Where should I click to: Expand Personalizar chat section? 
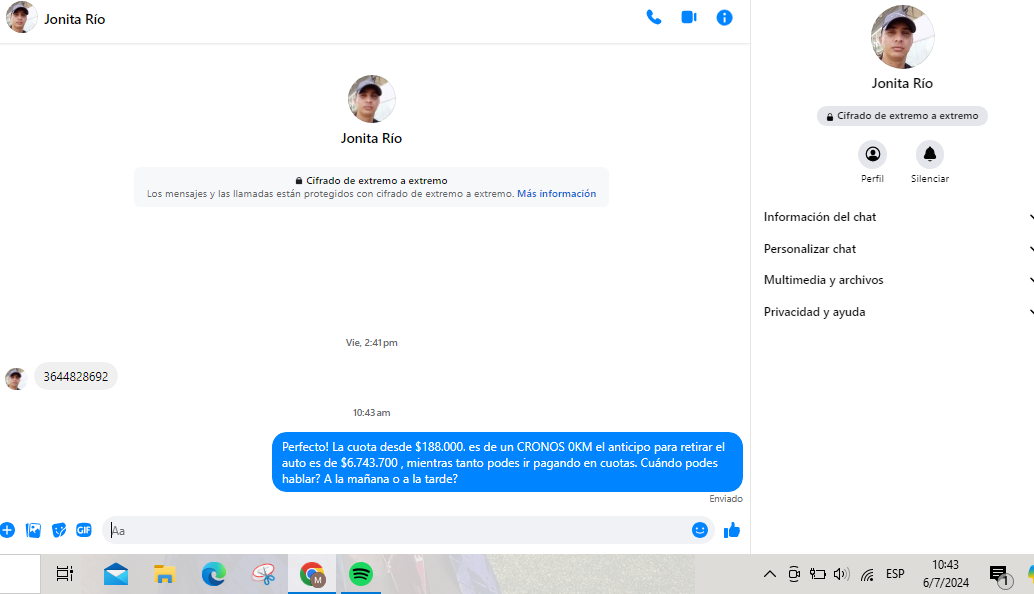coord(897,249)
